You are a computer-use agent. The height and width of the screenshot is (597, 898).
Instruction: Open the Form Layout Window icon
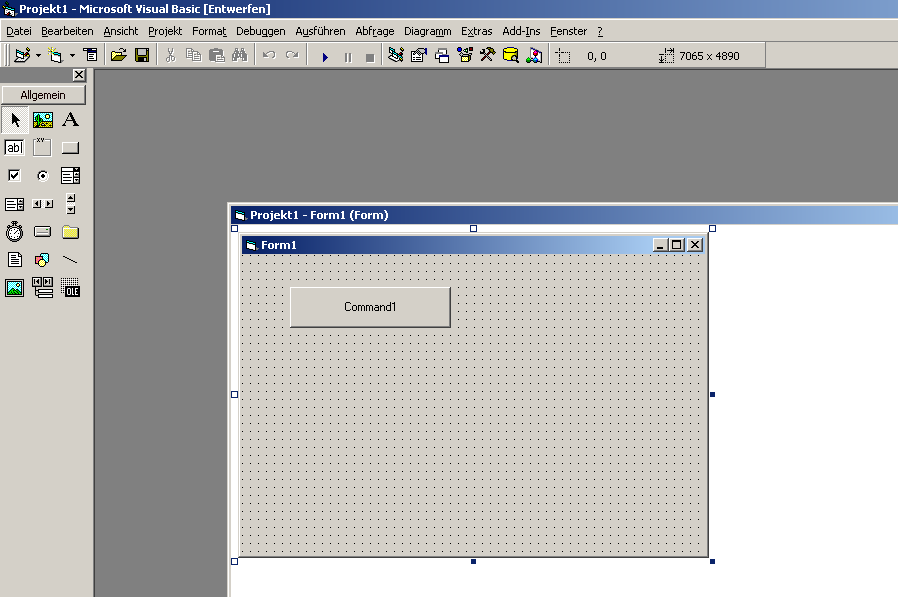point(442,56)
